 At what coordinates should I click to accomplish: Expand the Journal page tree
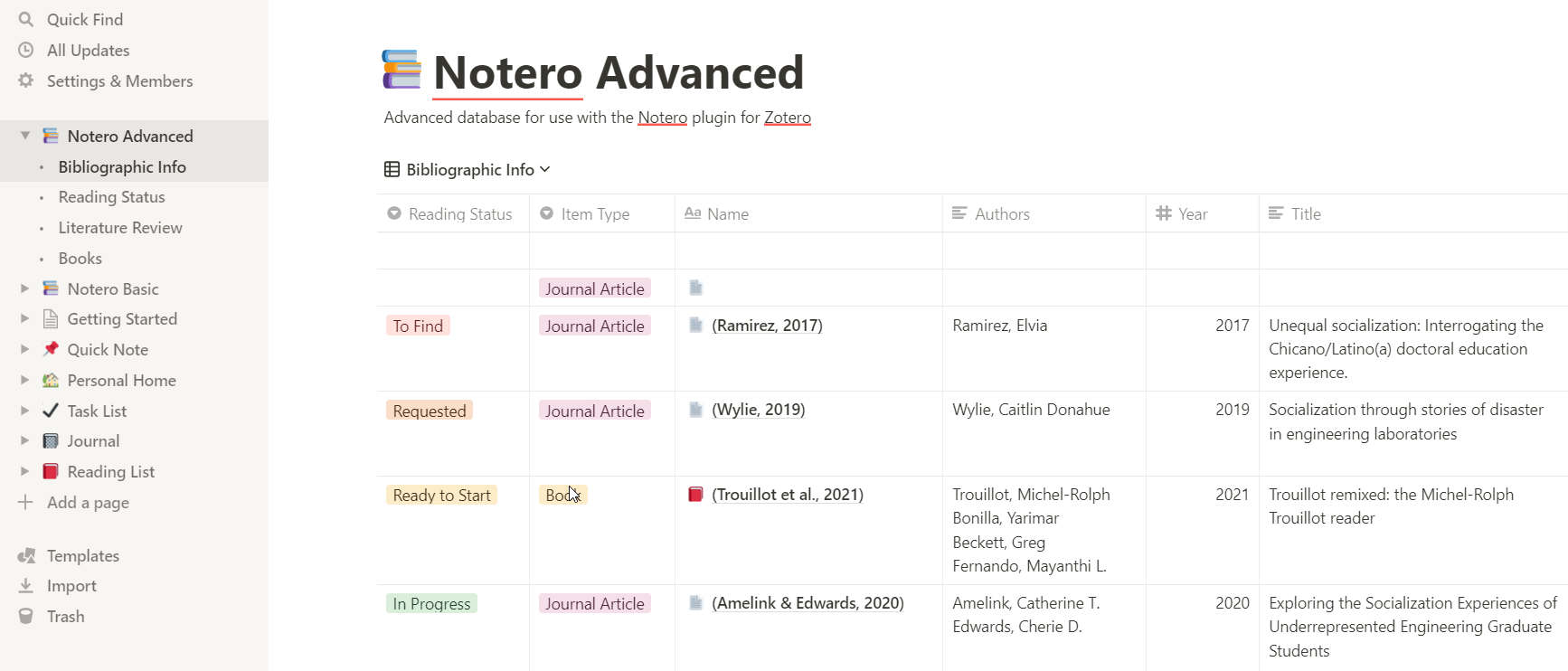[25, 440]
